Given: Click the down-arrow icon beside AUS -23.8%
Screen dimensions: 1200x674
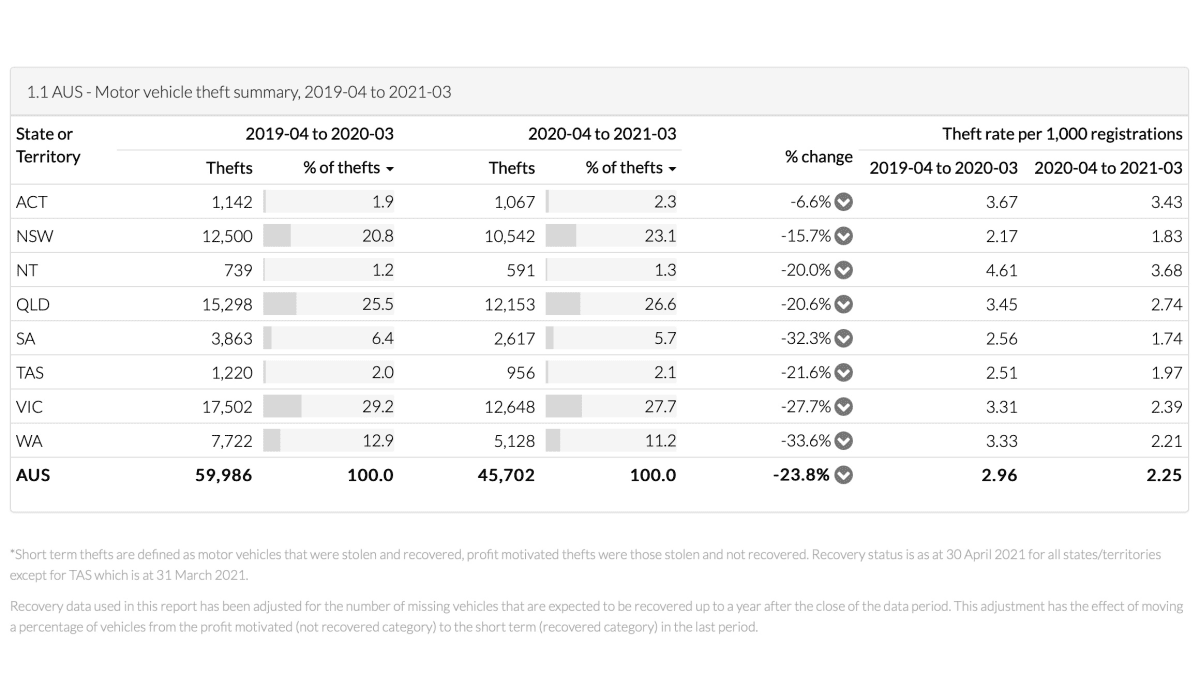Looking at the screenshot, I should coord(844,474).
